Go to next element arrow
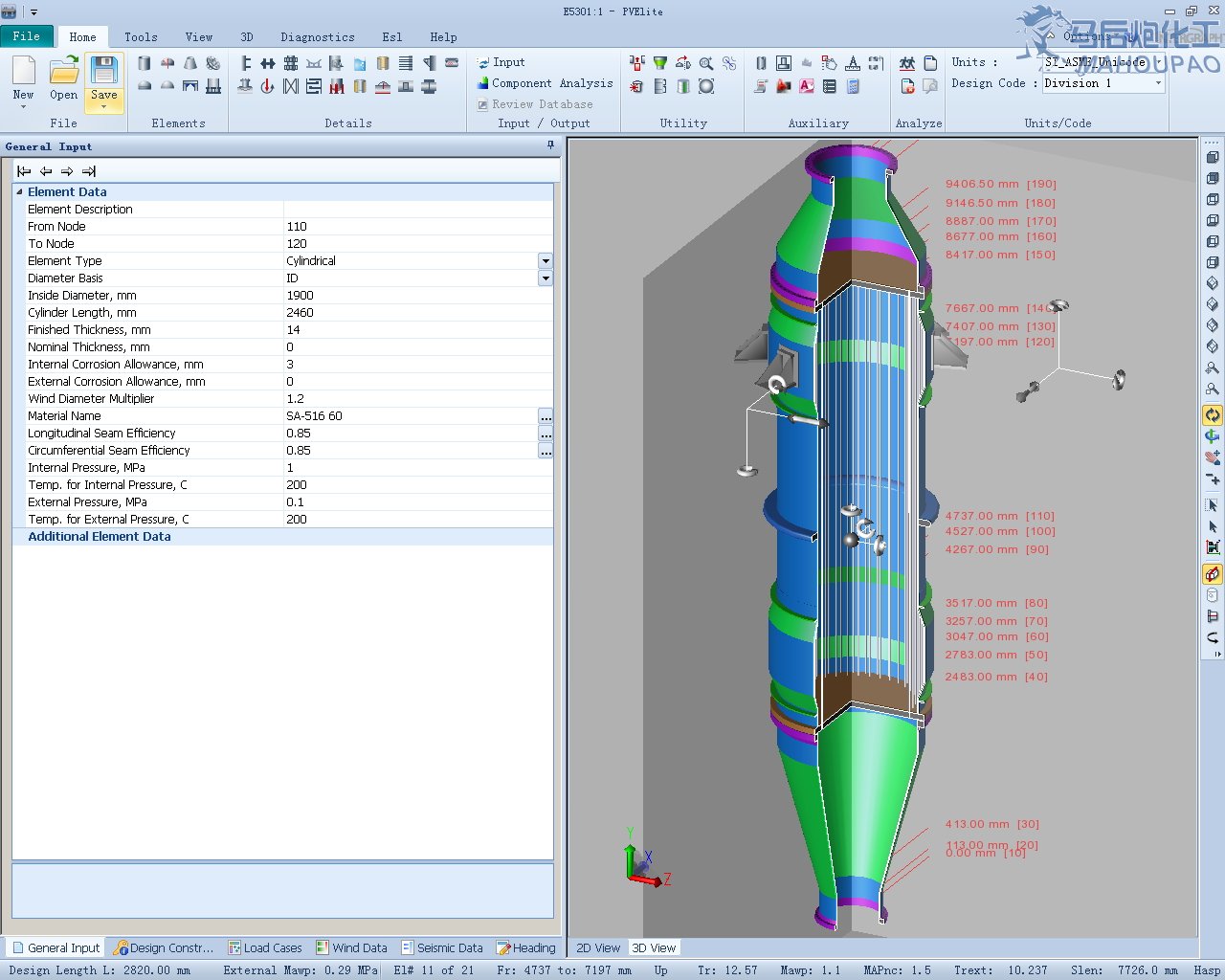 coord(67,171)
